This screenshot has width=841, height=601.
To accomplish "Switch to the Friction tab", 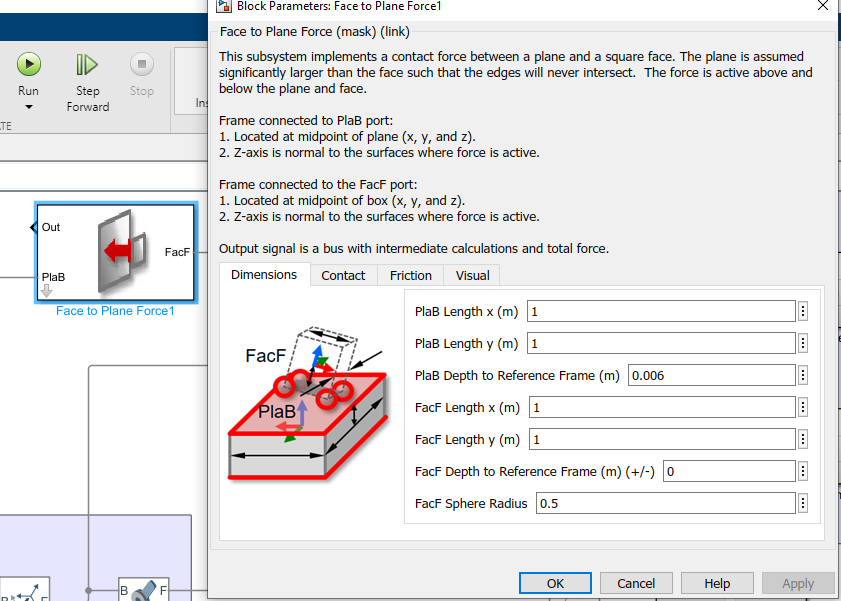I will [410, 276].
